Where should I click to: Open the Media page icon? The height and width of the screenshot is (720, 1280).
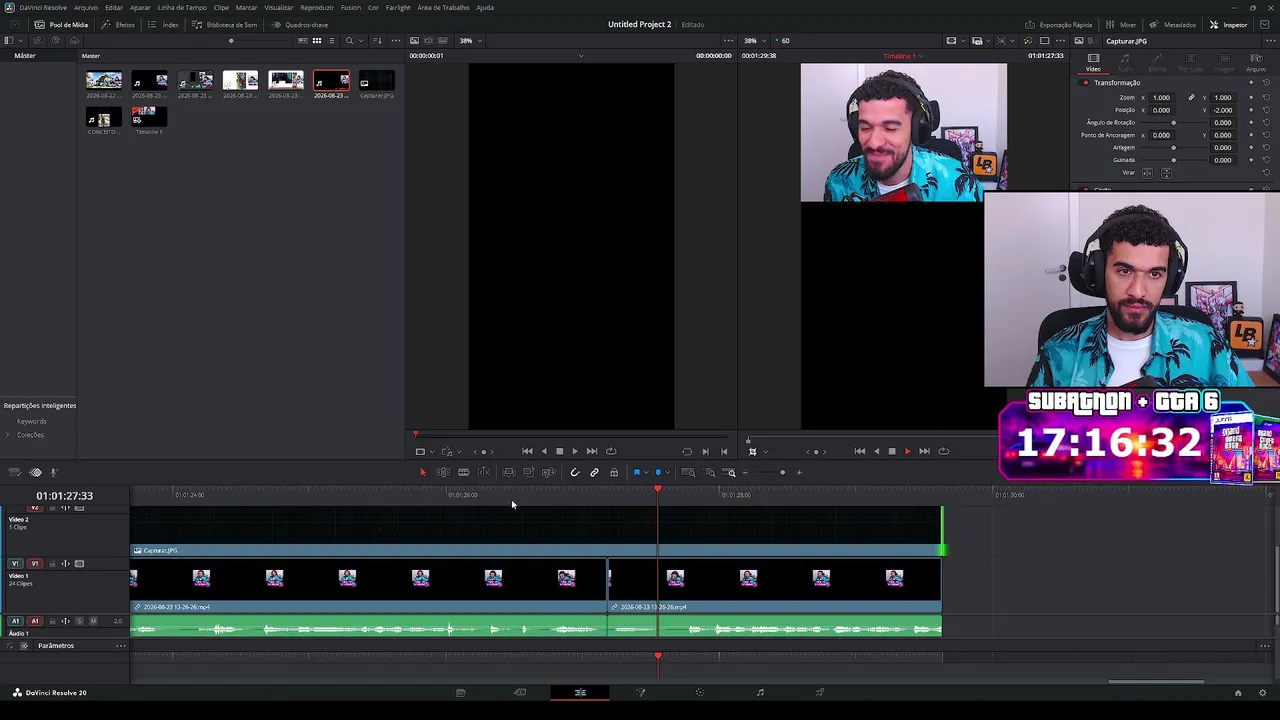pyautogui.click(x=460, y=692)
